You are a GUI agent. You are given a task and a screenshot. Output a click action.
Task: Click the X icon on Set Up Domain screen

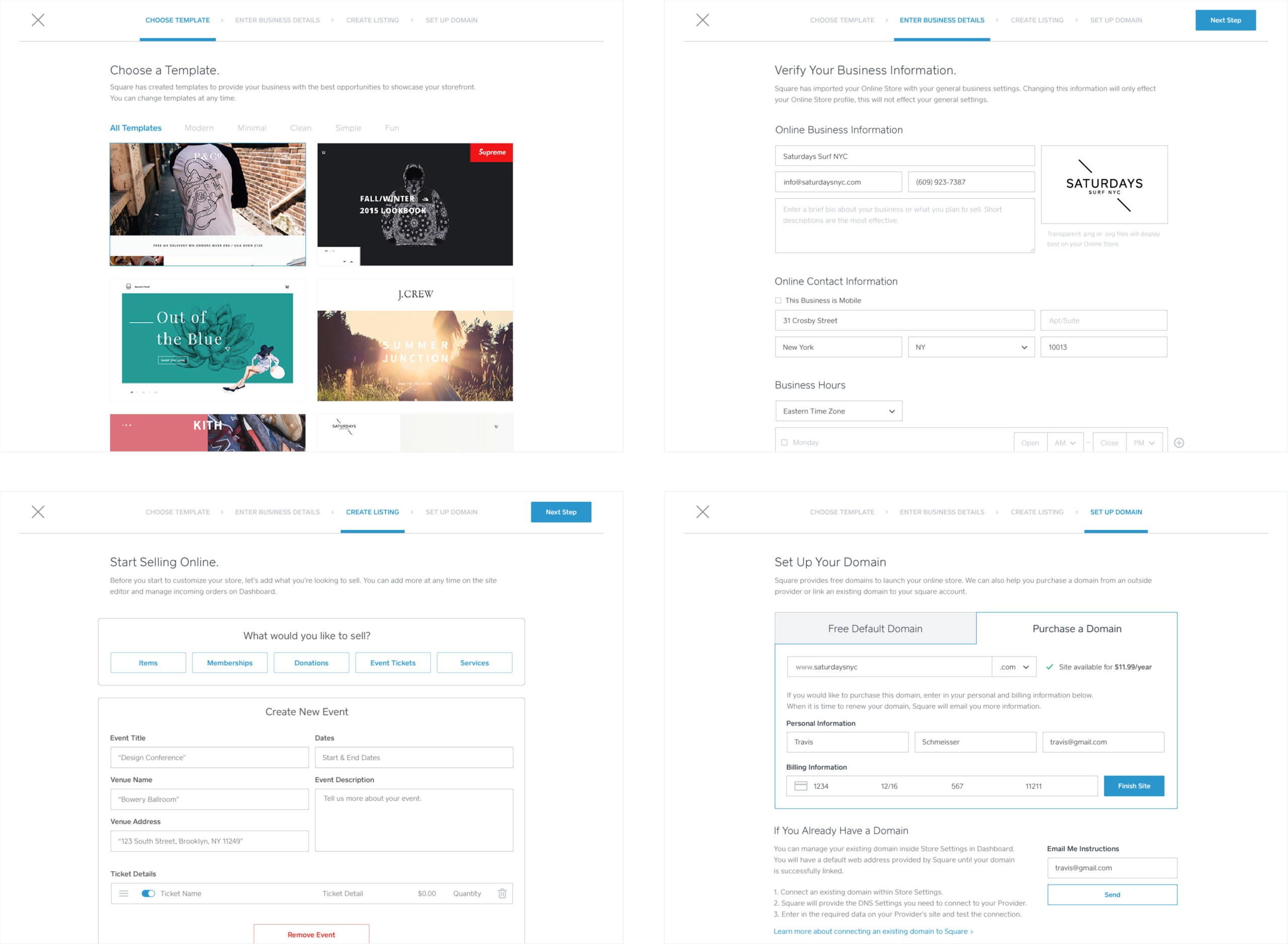pos(702,512)
